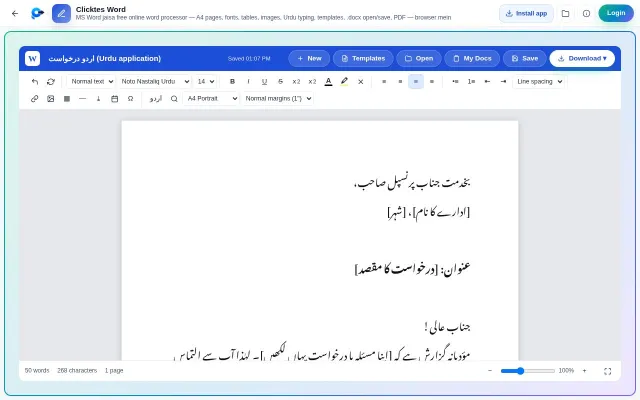Image resolution: width=640 pixels, height=400 pixels.
Task: Center align the text
Action: click(x=400, y=82)
